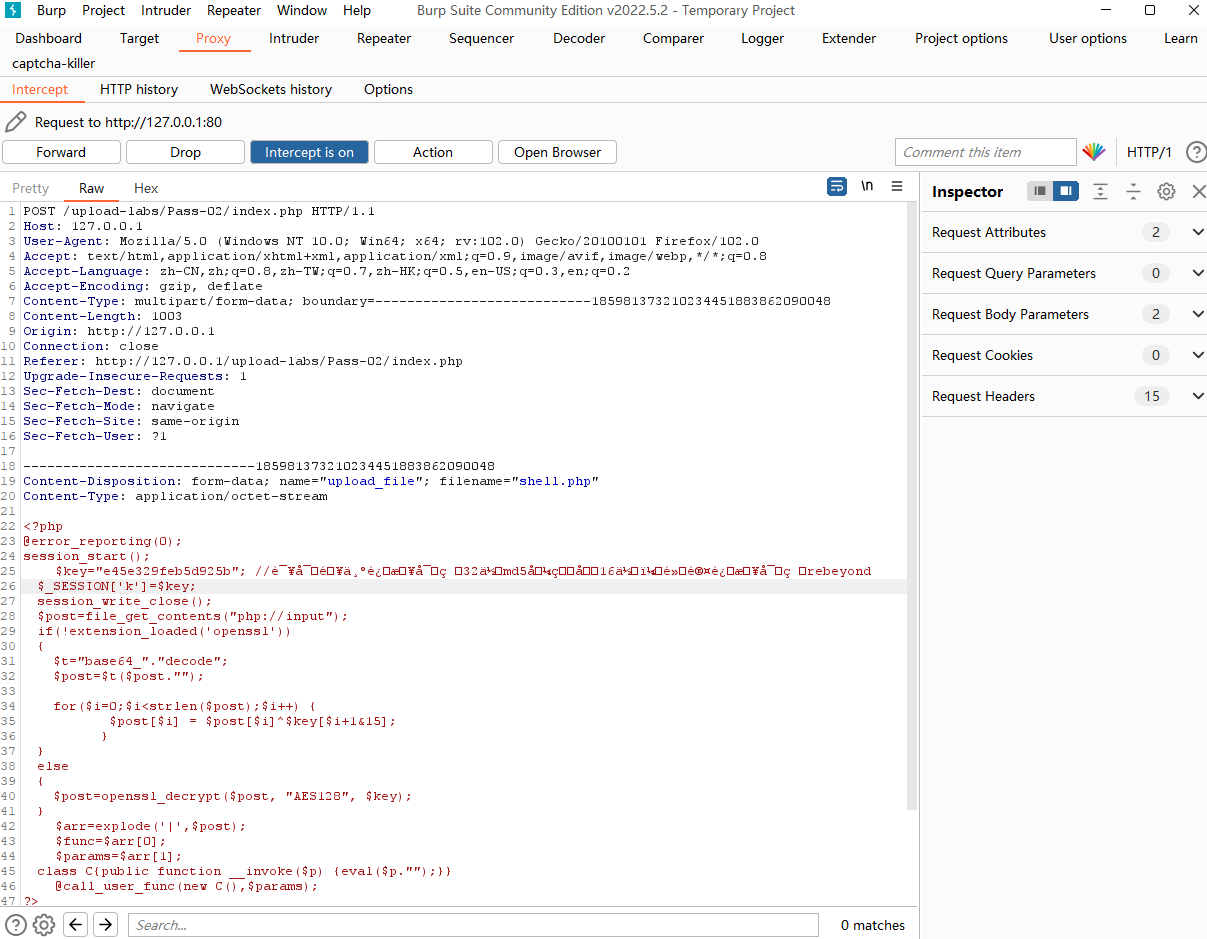
Task: Toggle message word wrap icon
Action: point(837,187)
